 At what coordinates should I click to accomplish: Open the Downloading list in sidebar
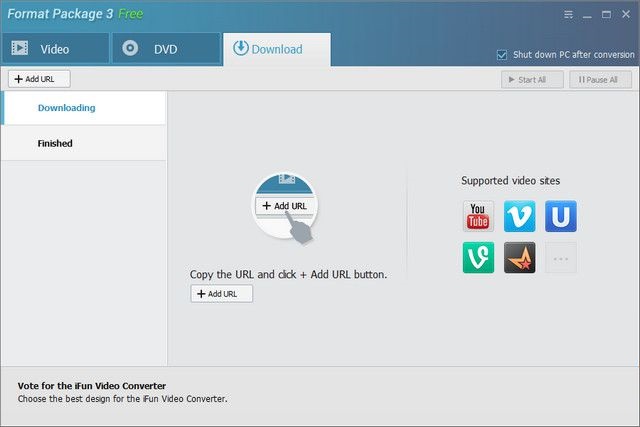tap(84, 108)
